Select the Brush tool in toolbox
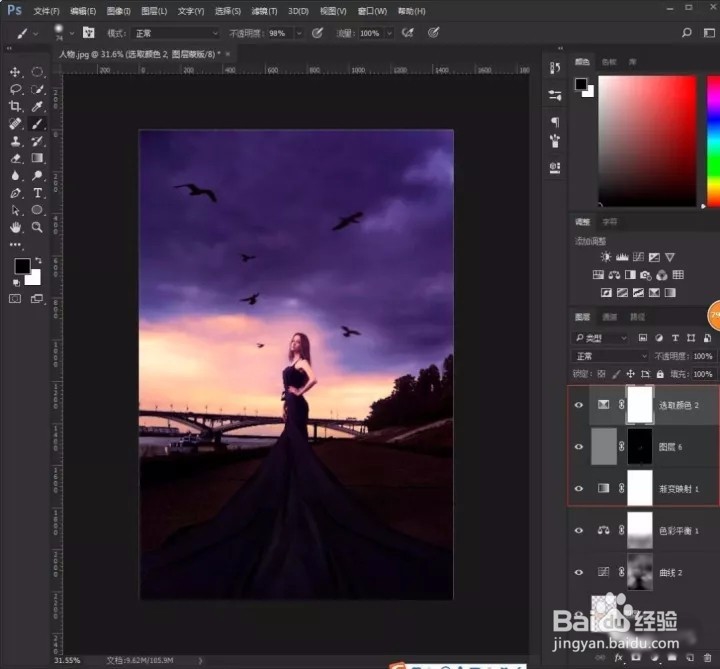Image resolution: width=720 pixels, height=669 pixels. tap(37, 124)
